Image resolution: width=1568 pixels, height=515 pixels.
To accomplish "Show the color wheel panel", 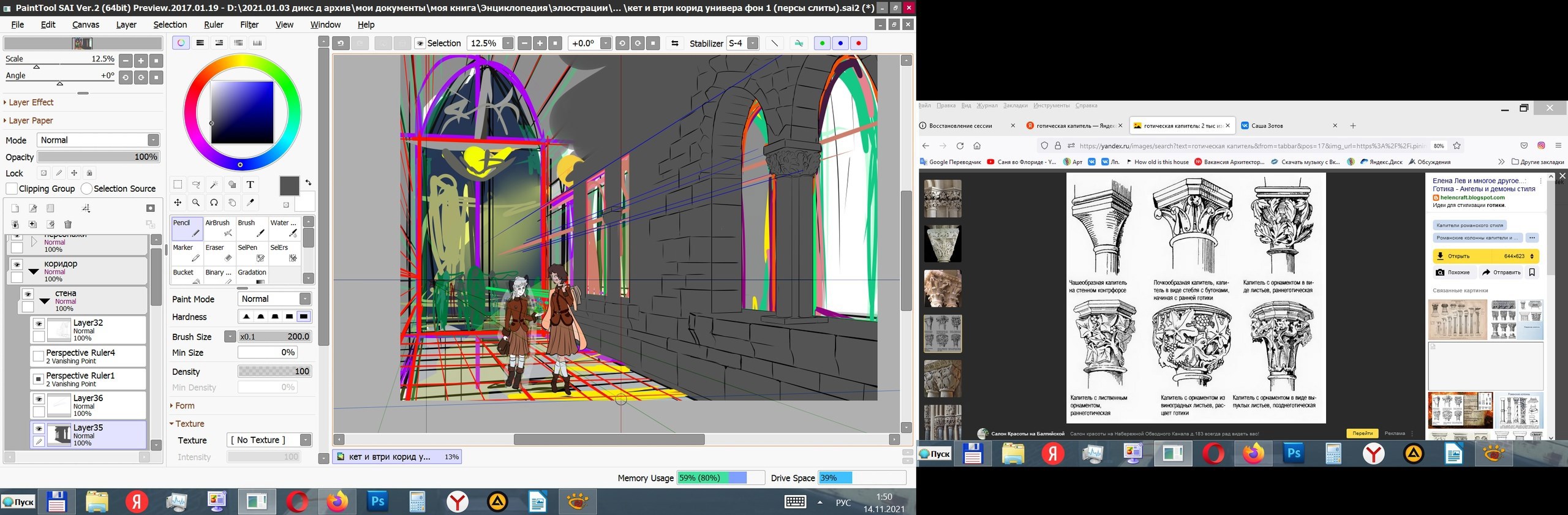I will point(181,43).
